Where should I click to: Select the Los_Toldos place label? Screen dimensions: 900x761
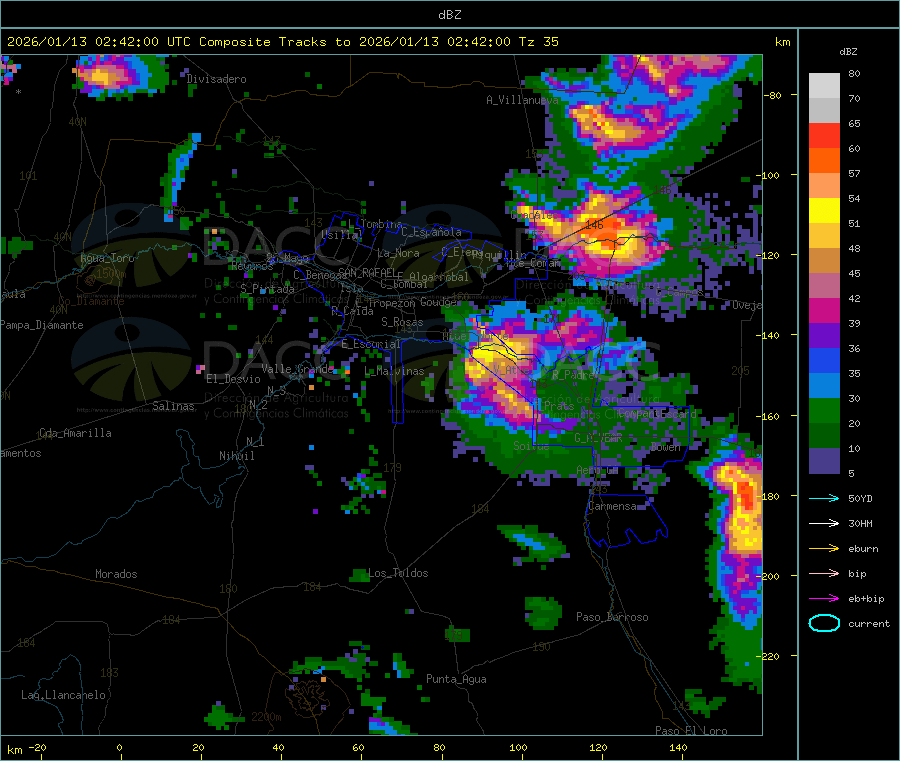pyautogui.click(x=398, y=573)
